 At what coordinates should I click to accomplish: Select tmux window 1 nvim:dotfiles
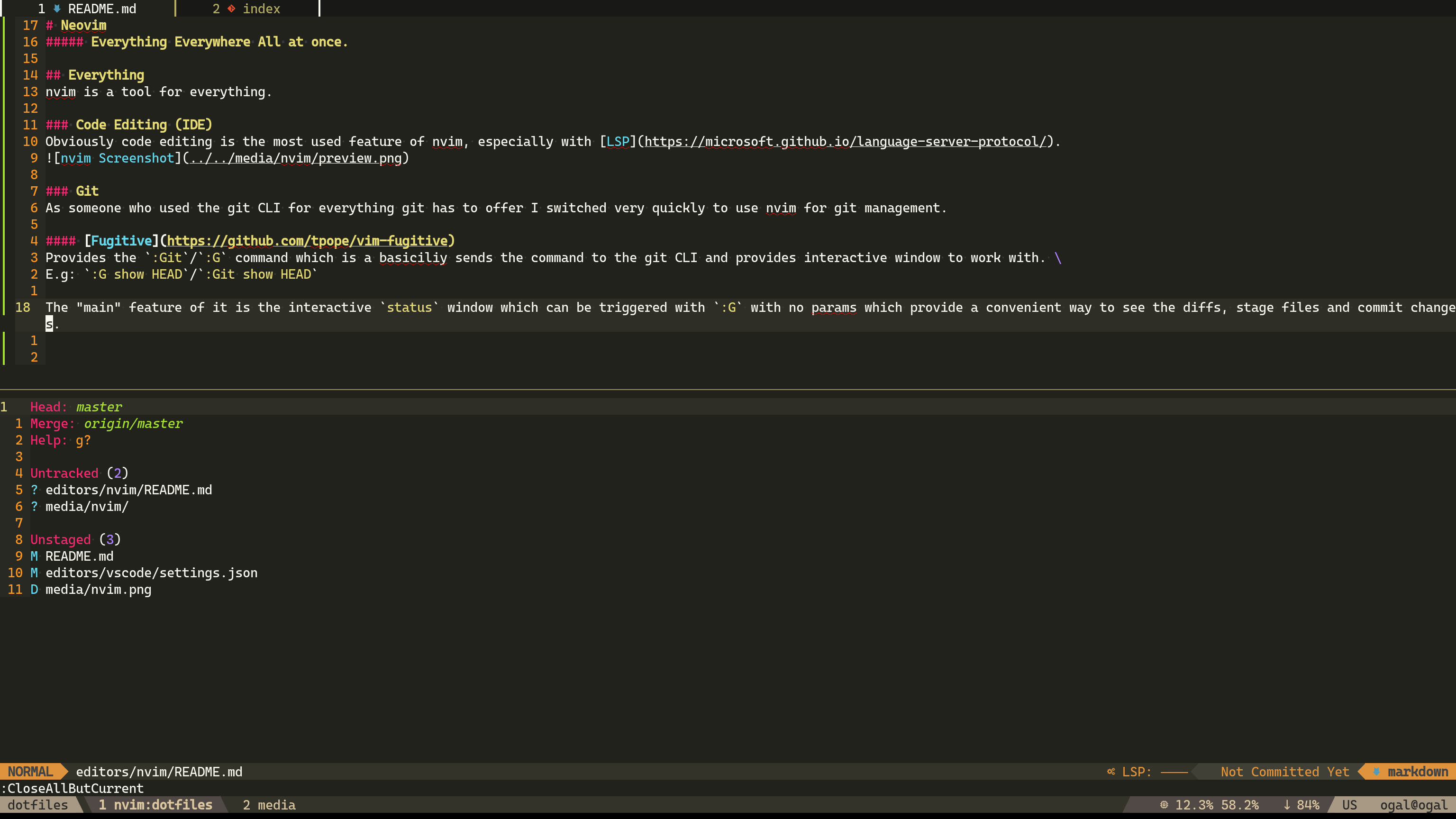coord(155,805)
